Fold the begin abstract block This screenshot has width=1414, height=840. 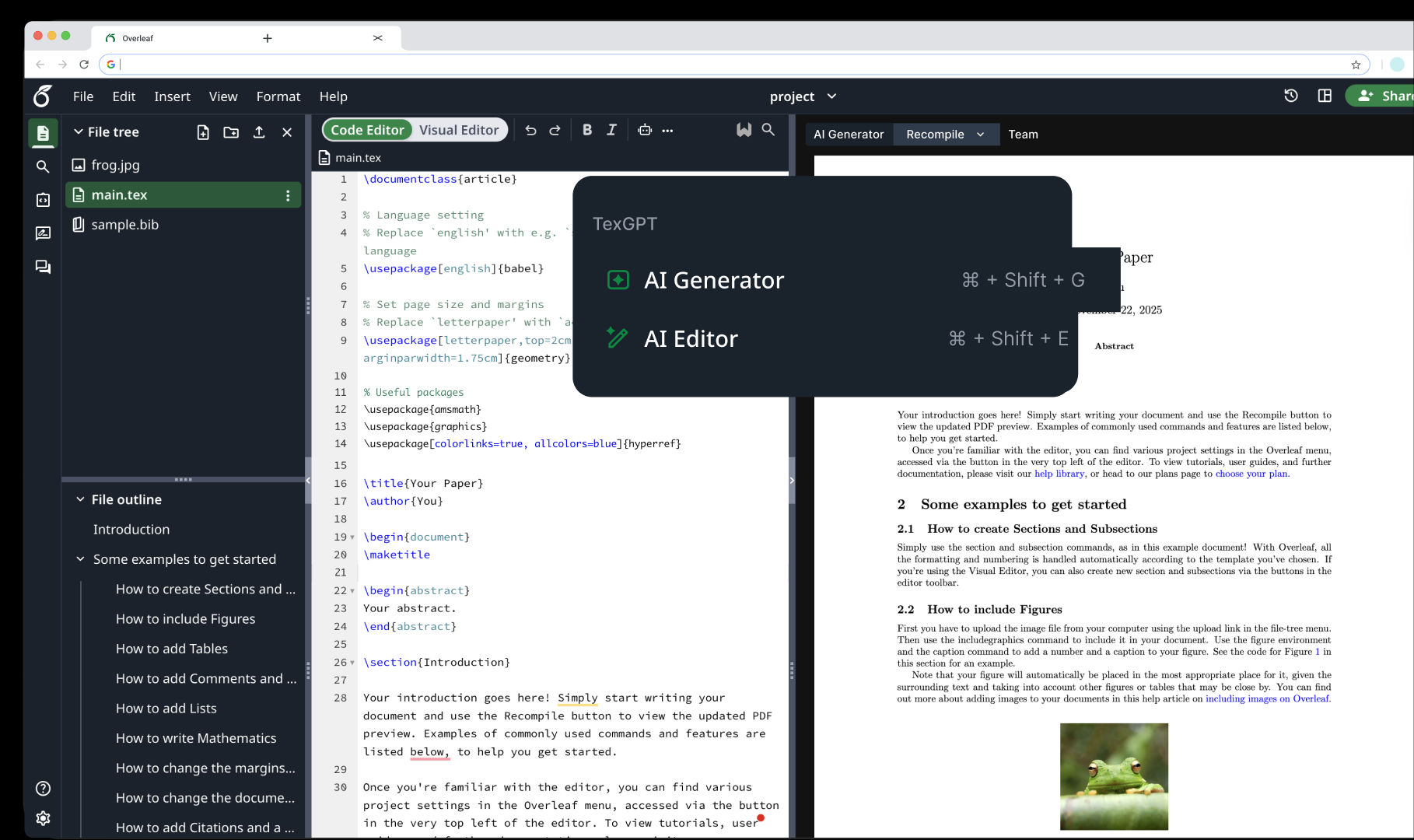[352, 591]
